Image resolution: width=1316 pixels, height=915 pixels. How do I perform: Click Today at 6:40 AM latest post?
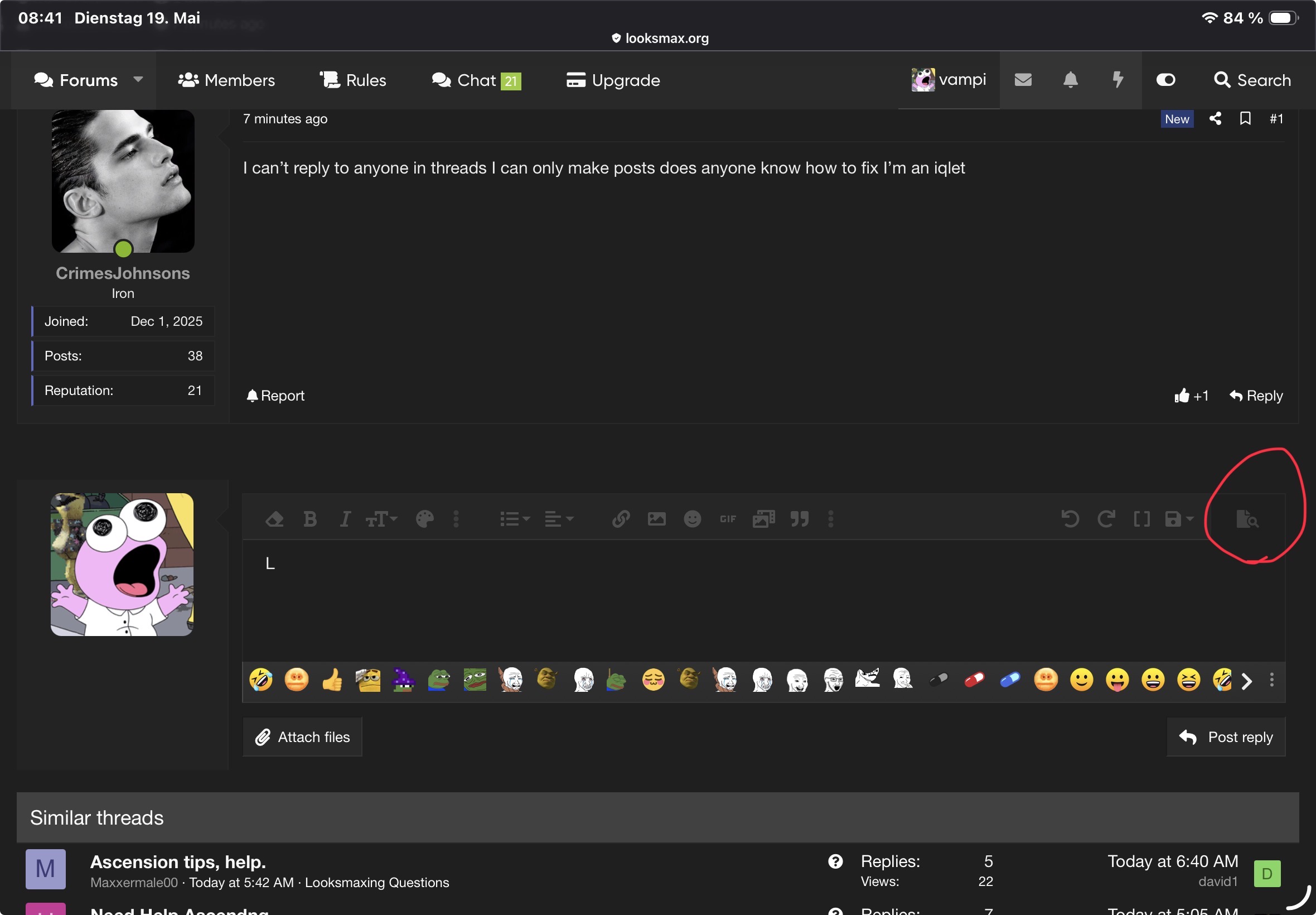coord(1173,861)
